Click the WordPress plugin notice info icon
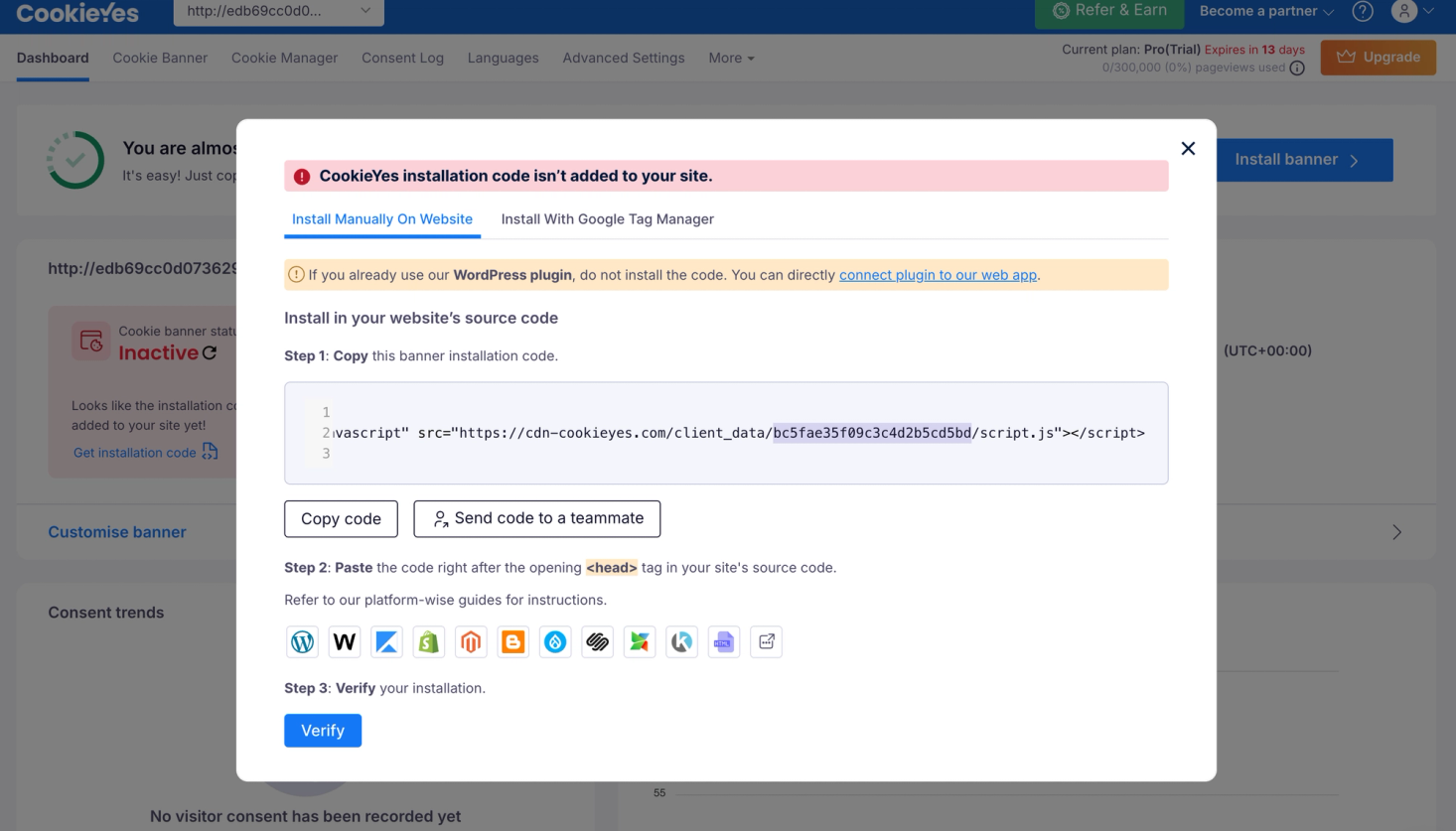 296,274
